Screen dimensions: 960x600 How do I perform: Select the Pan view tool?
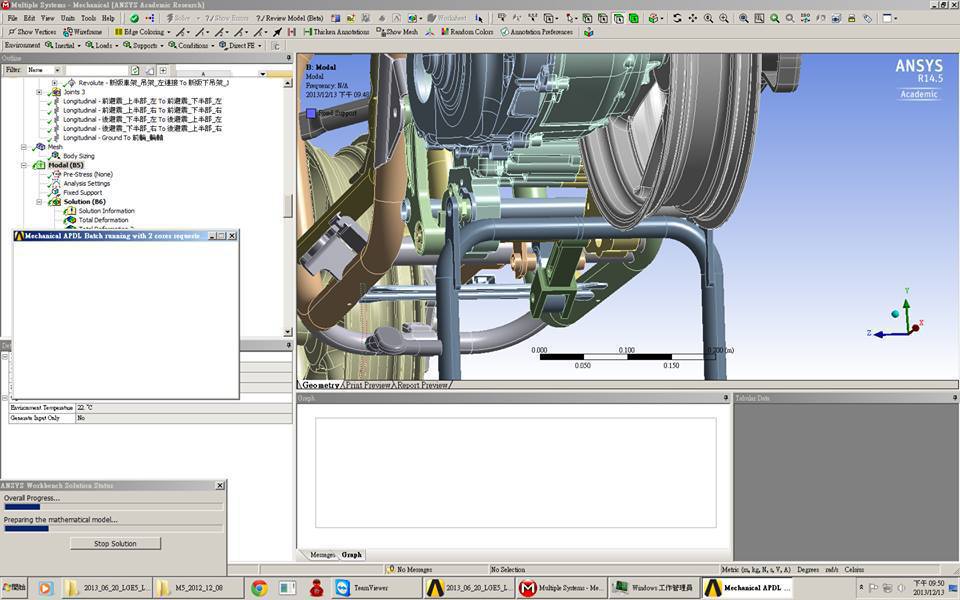(x=693, y=18)
